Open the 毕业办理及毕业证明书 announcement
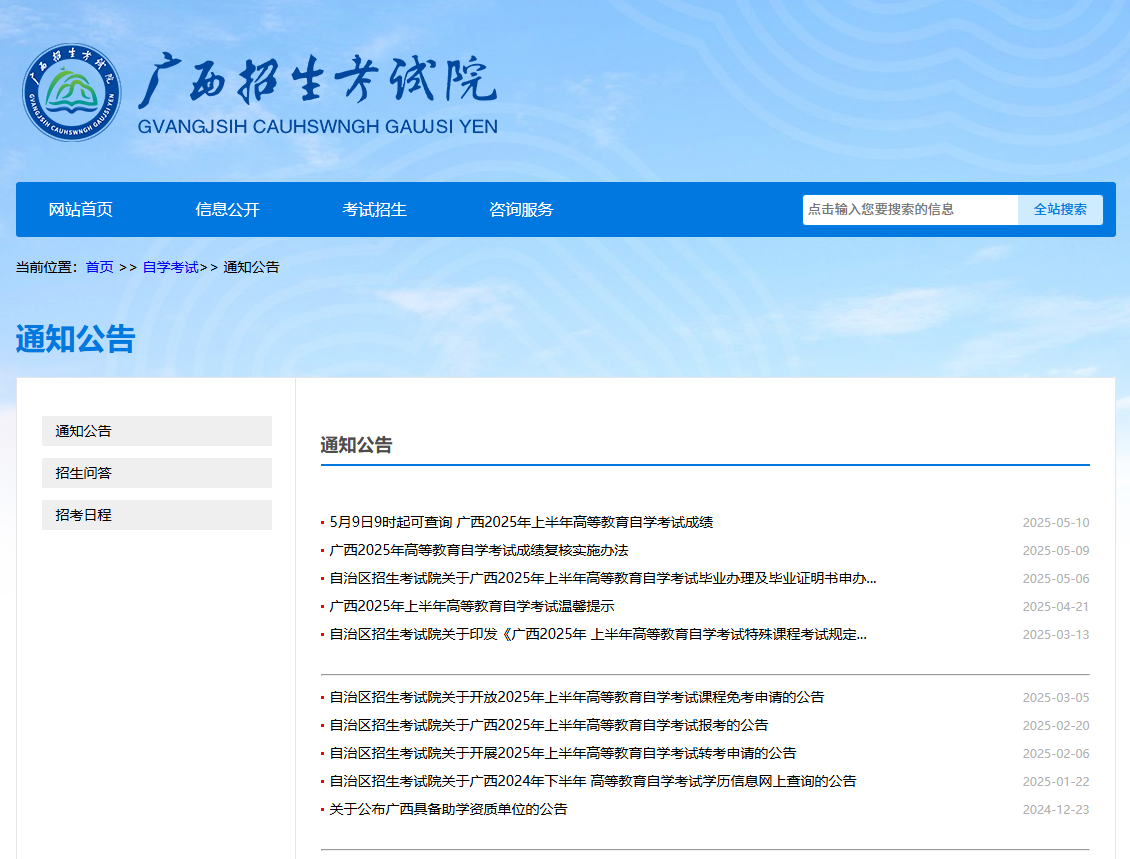1130x859 pixels. [602, 578]
